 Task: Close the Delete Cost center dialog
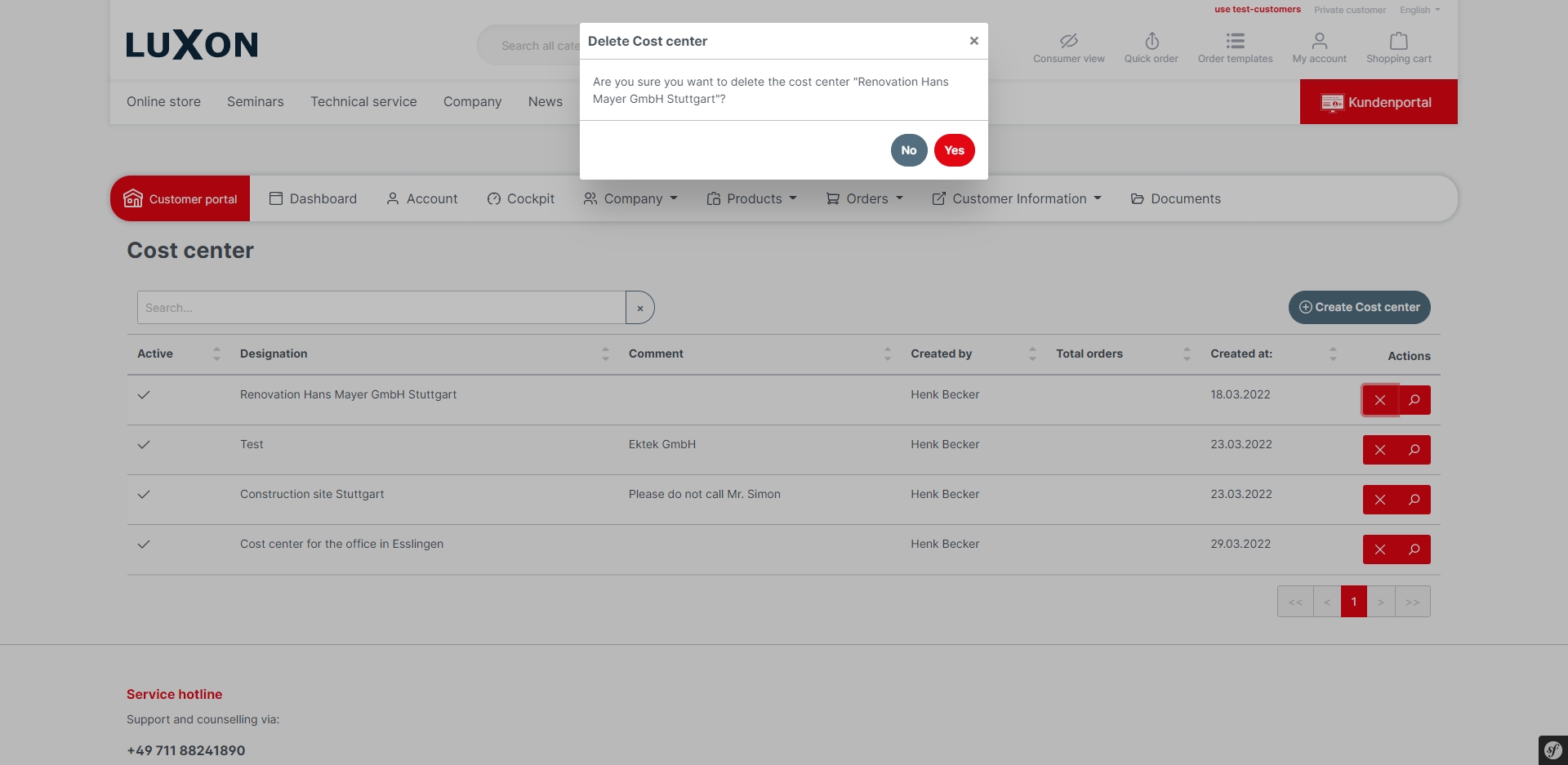click(973, 41)
